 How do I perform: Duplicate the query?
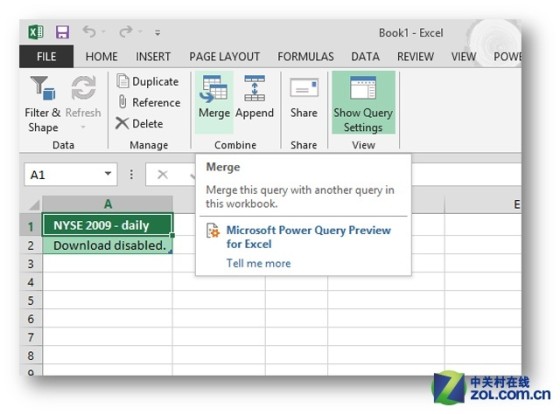[x=148, y=81]
